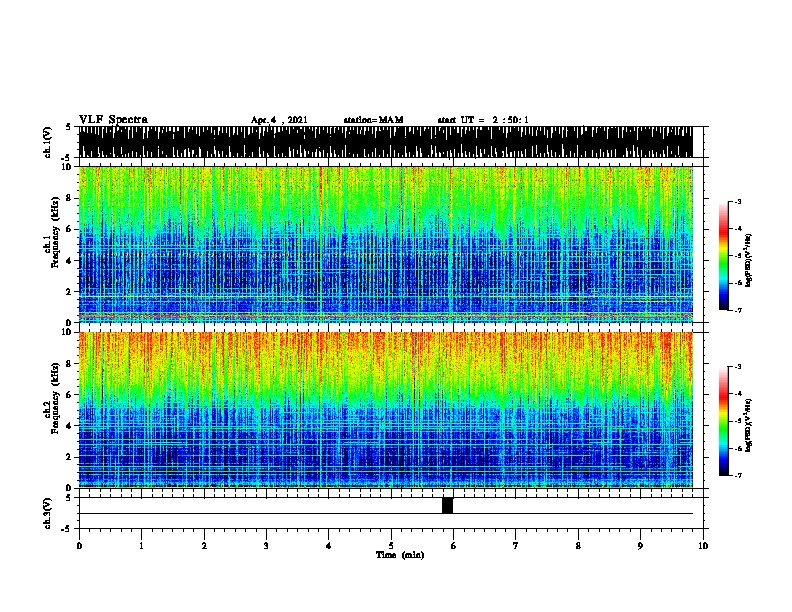Click ch.1 frequency tick label "4"

(x=70, y=261)
